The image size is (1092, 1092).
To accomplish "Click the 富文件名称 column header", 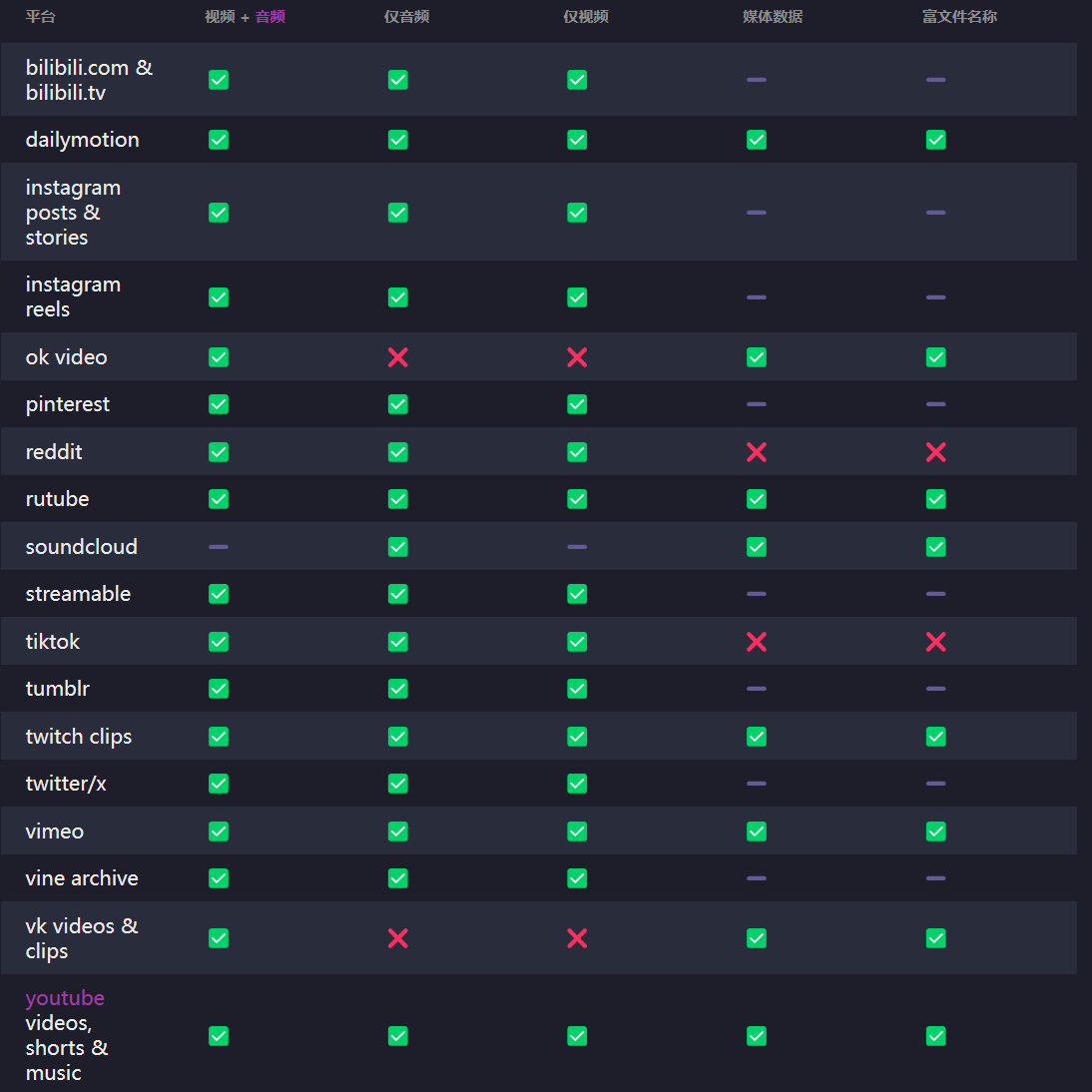I will coord(959,17).
